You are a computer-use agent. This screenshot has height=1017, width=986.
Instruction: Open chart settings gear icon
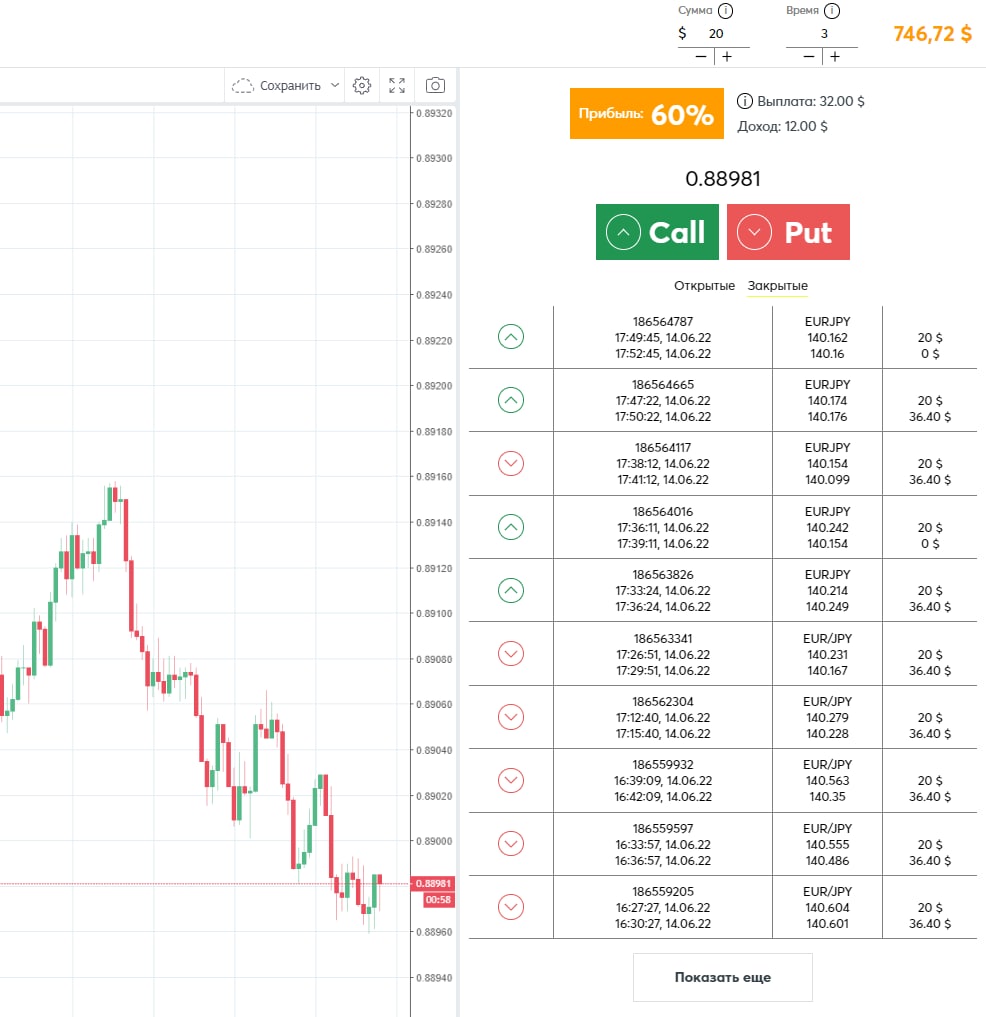pos(362,86)
